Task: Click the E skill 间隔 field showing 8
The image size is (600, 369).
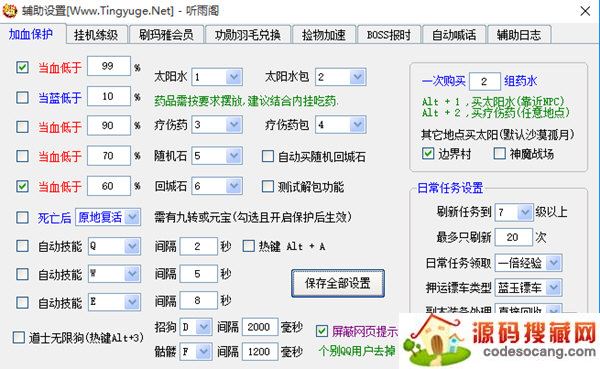Action: 199,300
